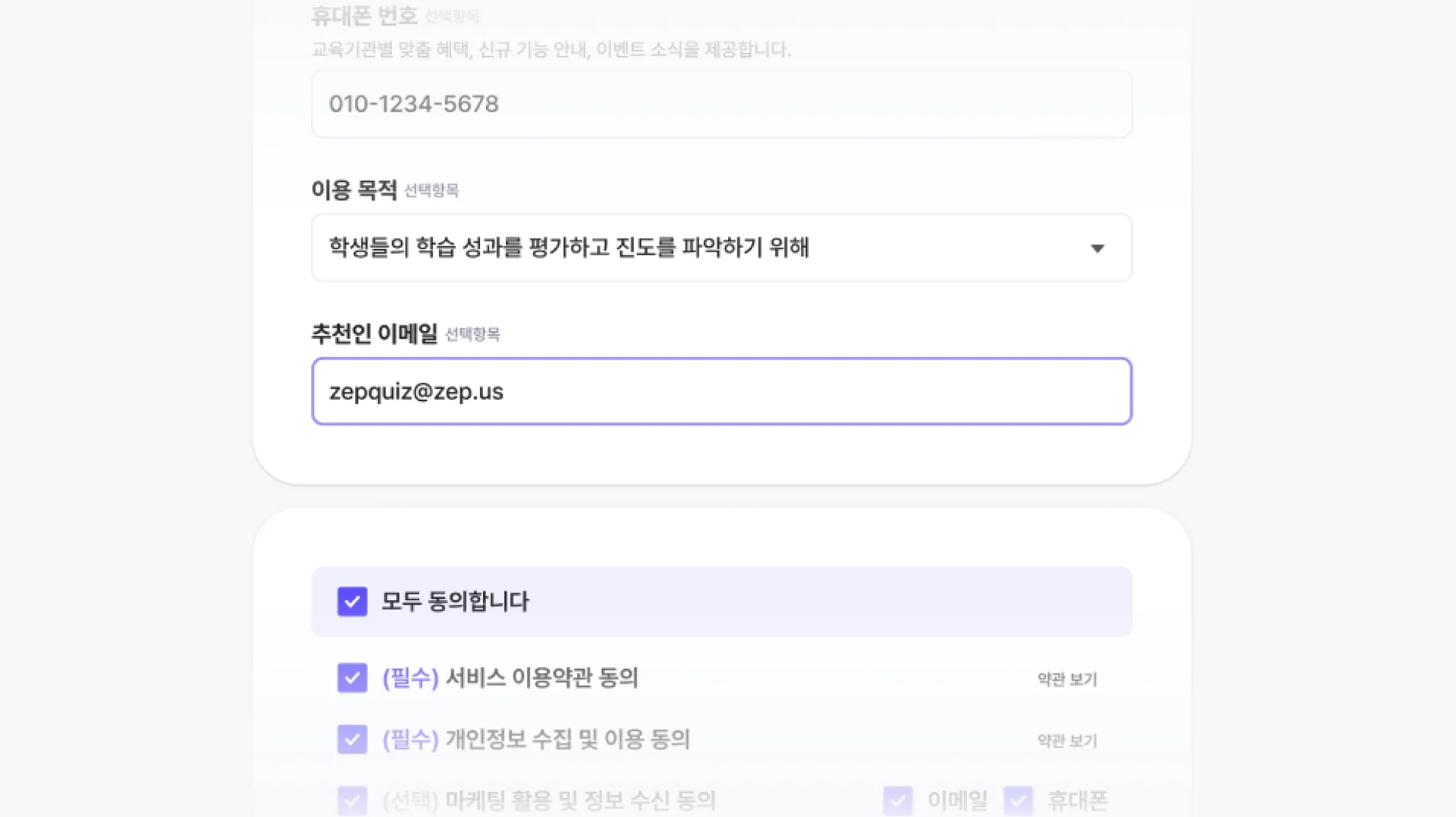Screen dimensions: 1456x817
Task: Click the 선택항목 tag beside 휴대폰 번호
Action: [x=452, y=15]
